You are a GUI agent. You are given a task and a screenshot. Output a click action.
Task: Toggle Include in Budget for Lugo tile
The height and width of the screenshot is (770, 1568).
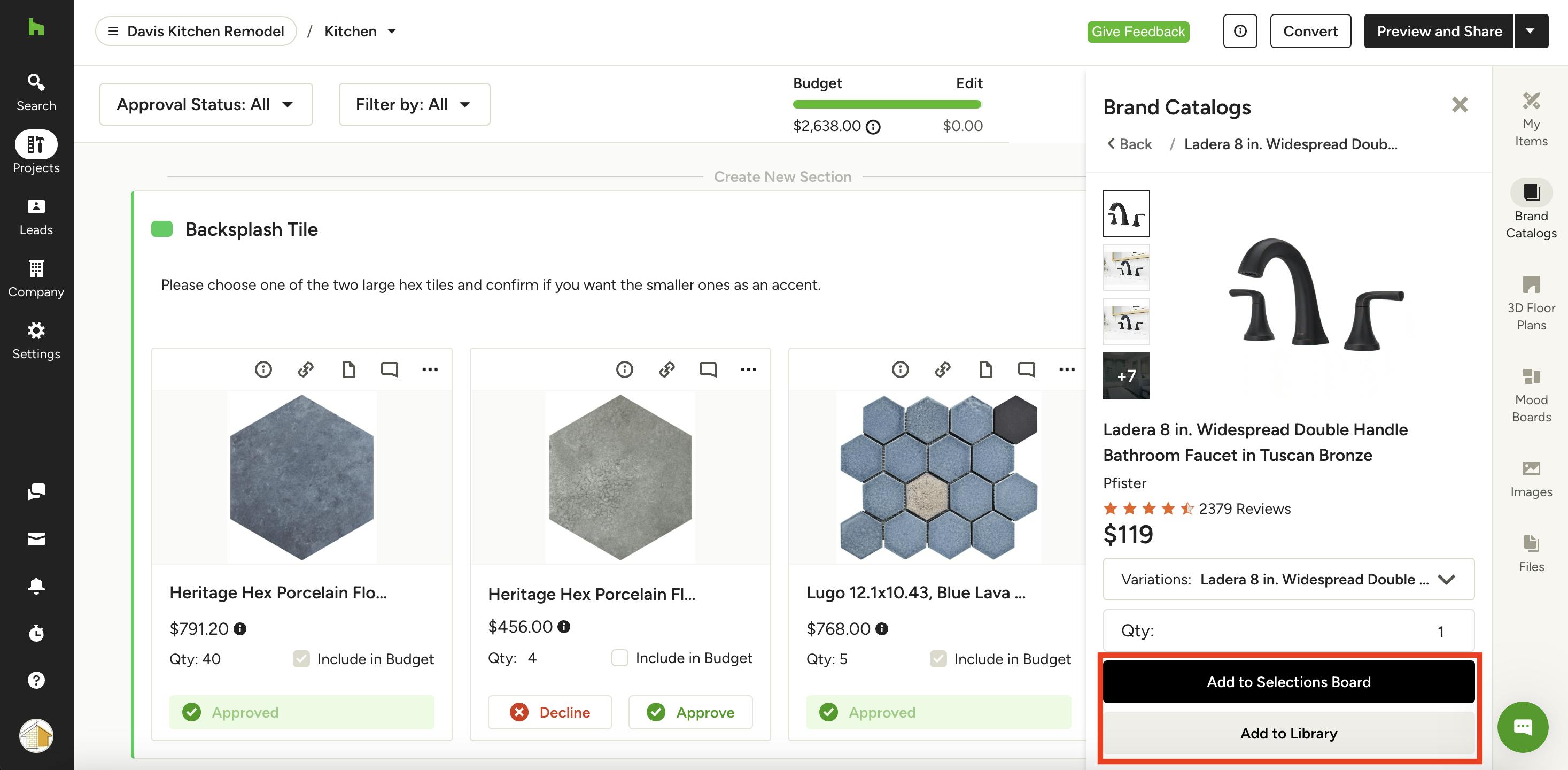pyautogui.click(x=938, y=659)
